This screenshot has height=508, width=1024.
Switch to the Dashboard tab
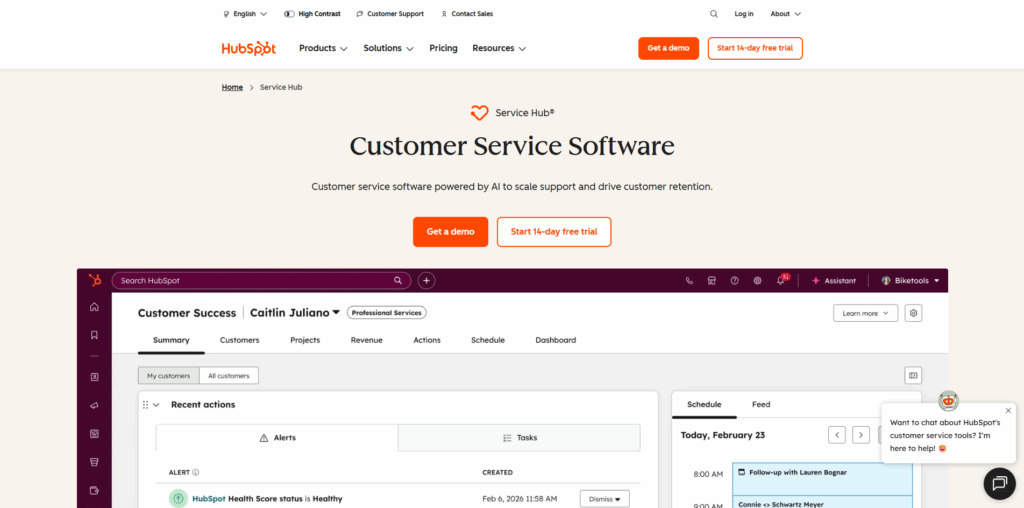[556, 340]
